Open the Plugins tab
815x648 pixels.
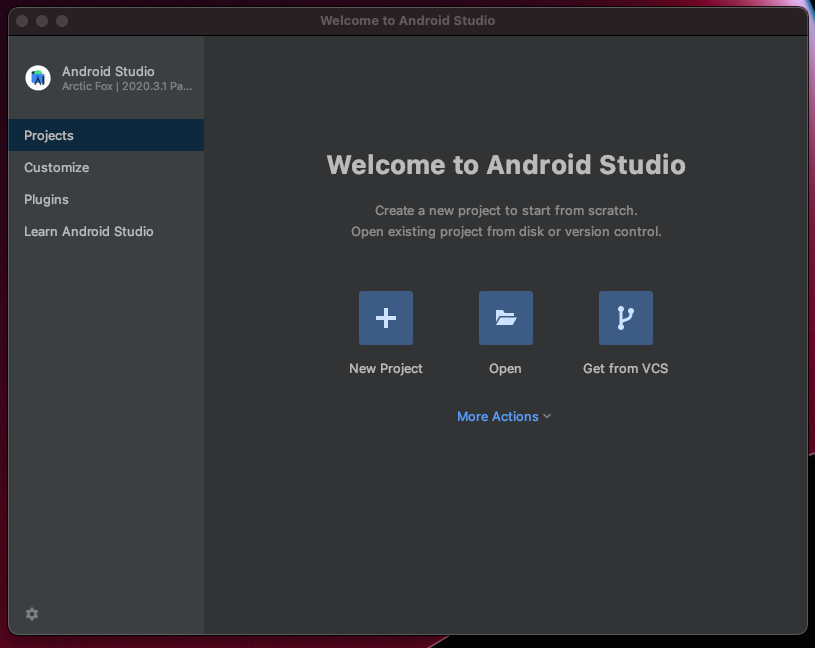pyautogui.click(x=106, y=200)
